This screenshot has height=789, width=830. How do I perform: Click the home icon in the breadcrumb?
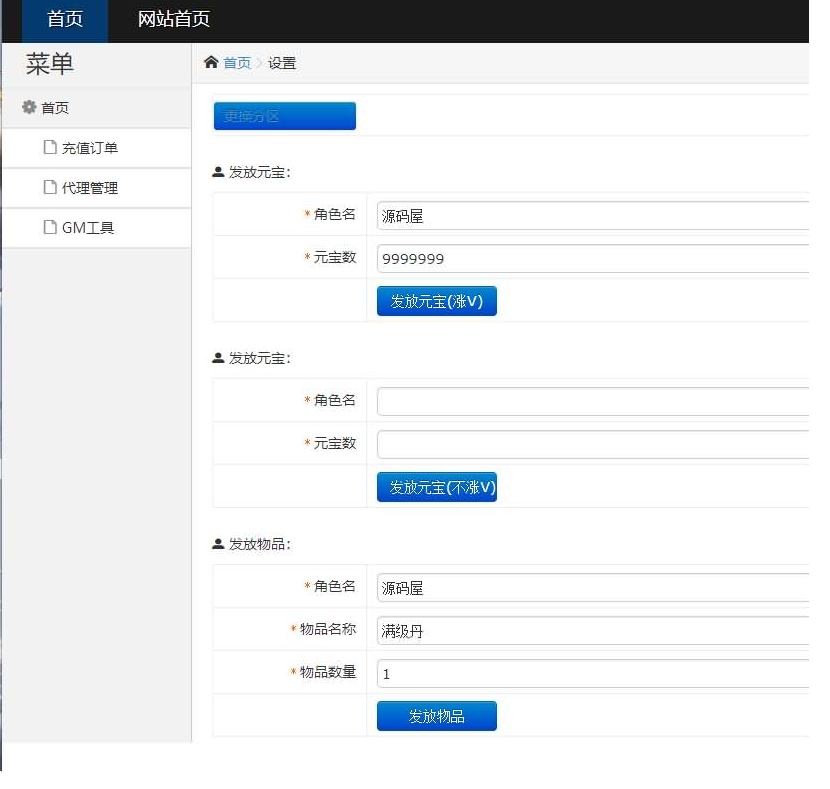[x=211, y=63]
